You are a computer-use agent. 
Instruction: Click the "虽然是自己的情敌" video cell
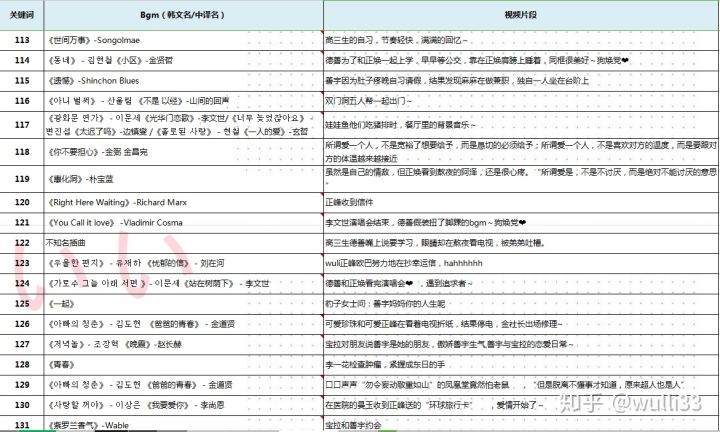point(521,179)
